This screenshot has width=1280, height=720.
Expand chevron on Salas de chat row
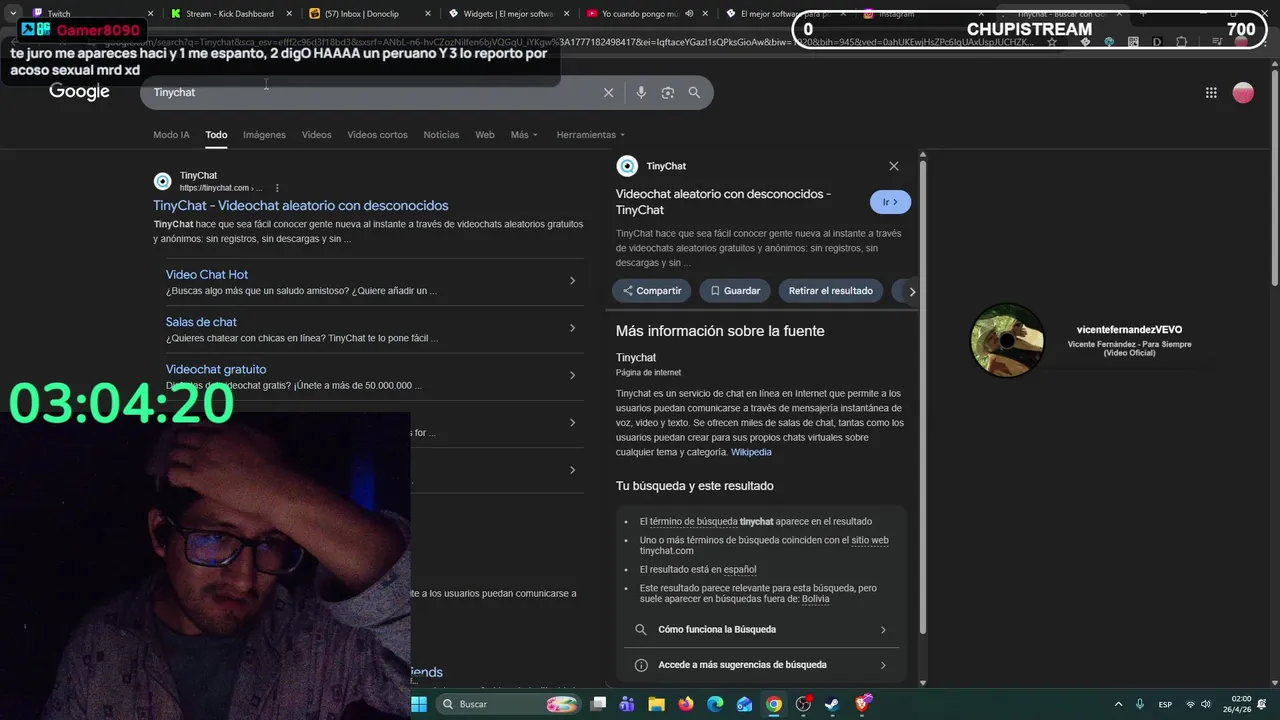[x=572, y=328]
